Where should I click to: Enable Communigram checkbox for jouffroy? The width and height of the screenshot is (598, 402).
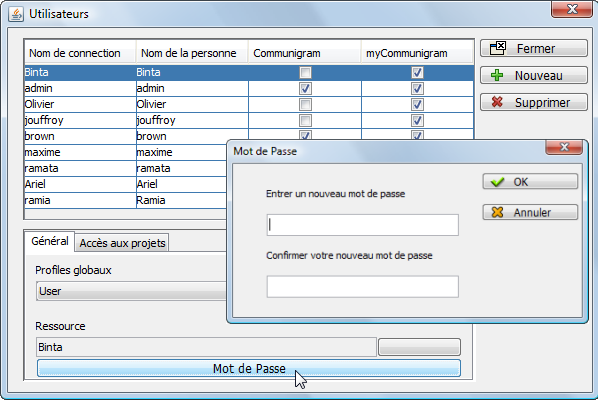(305, 121)
